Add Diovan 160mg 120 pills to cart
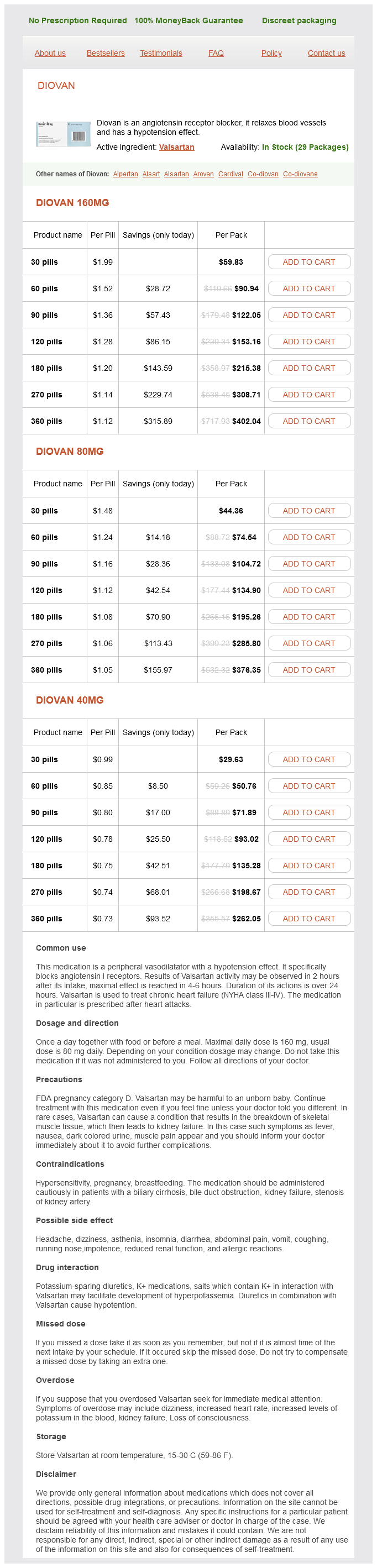 point(309,342)
